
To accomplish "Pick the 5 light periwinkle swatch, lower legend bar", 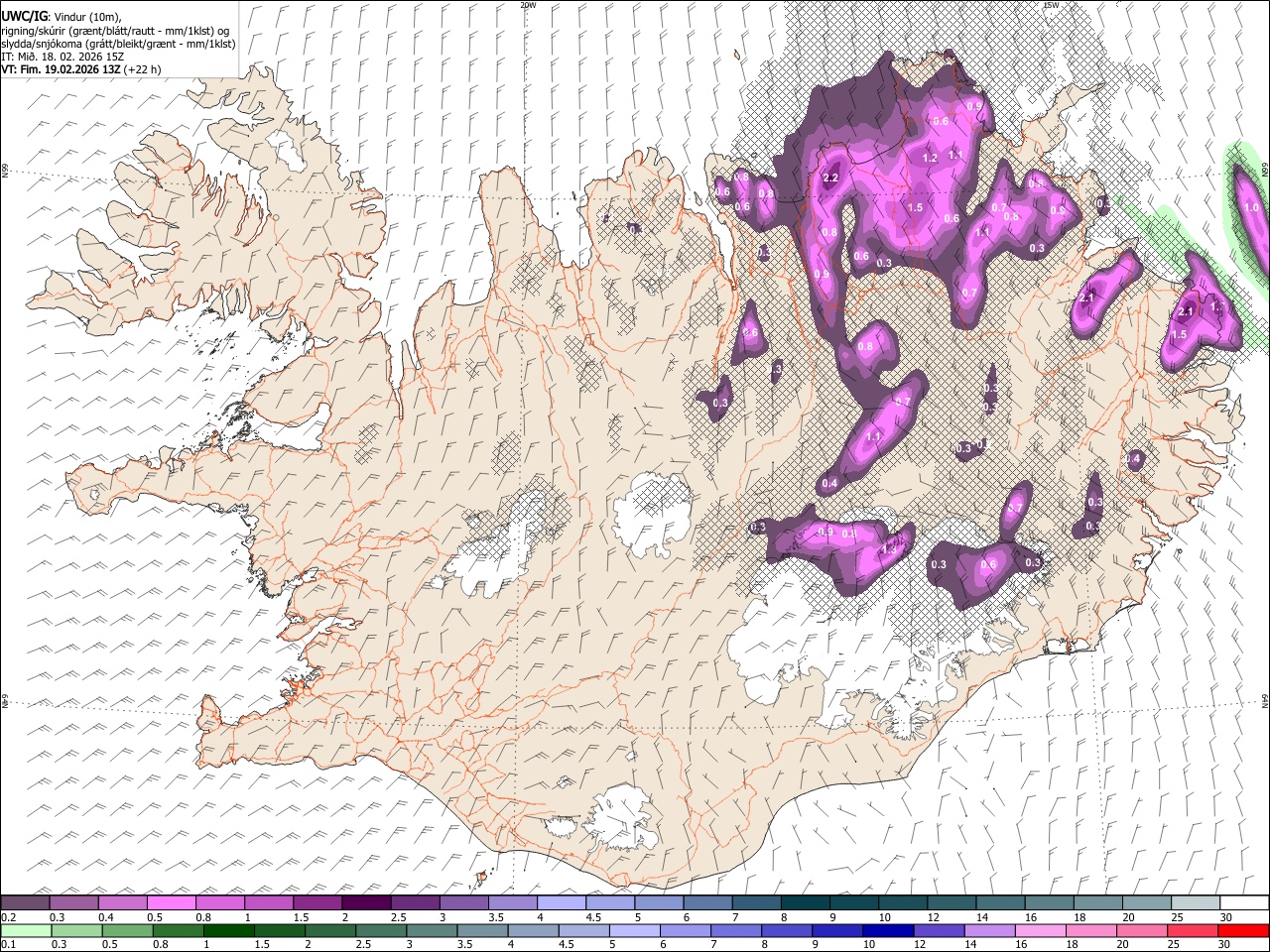I will tap(634, 930).
